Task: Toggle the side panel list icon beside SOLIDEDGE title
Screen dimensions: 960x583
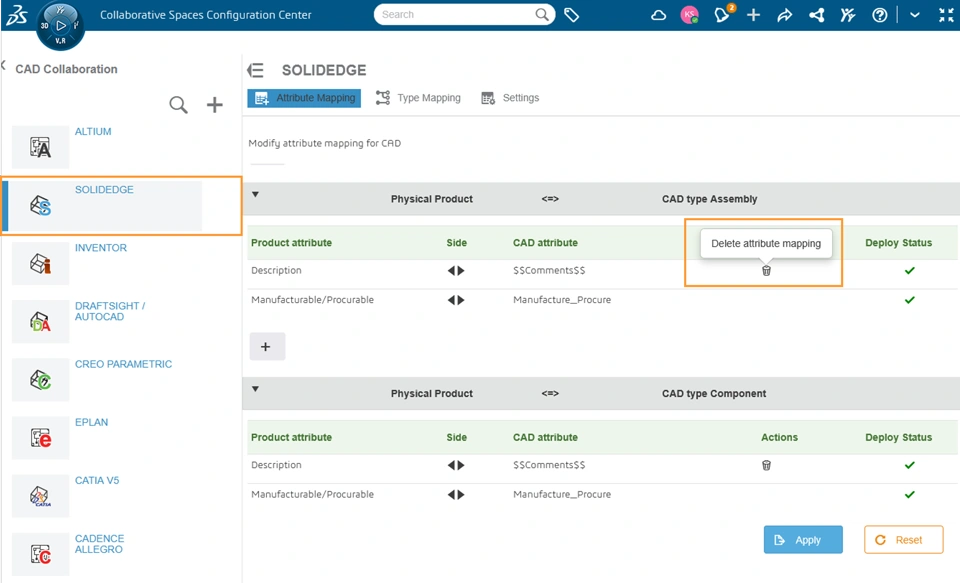Action: [x=255, y=70]
